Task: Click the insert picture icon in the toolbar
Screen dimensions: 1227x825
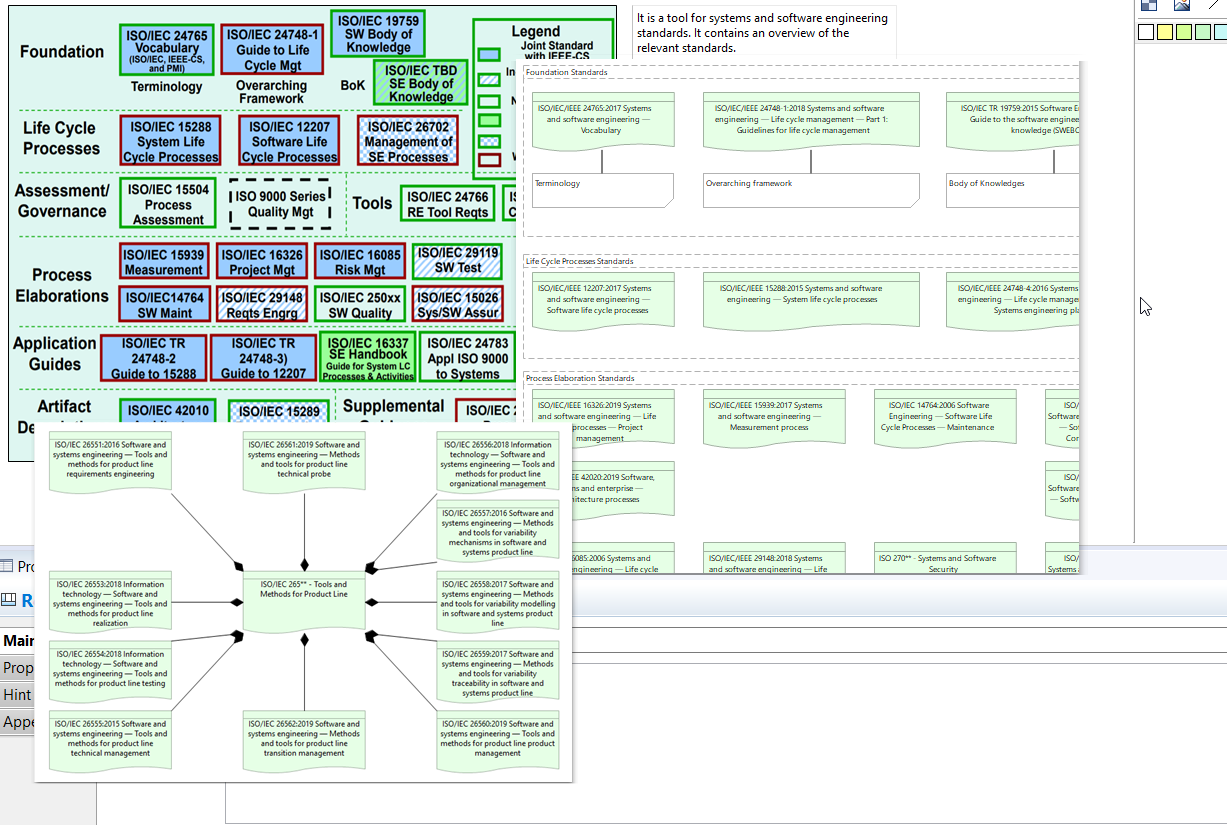Action: [x=1182, y=5]
